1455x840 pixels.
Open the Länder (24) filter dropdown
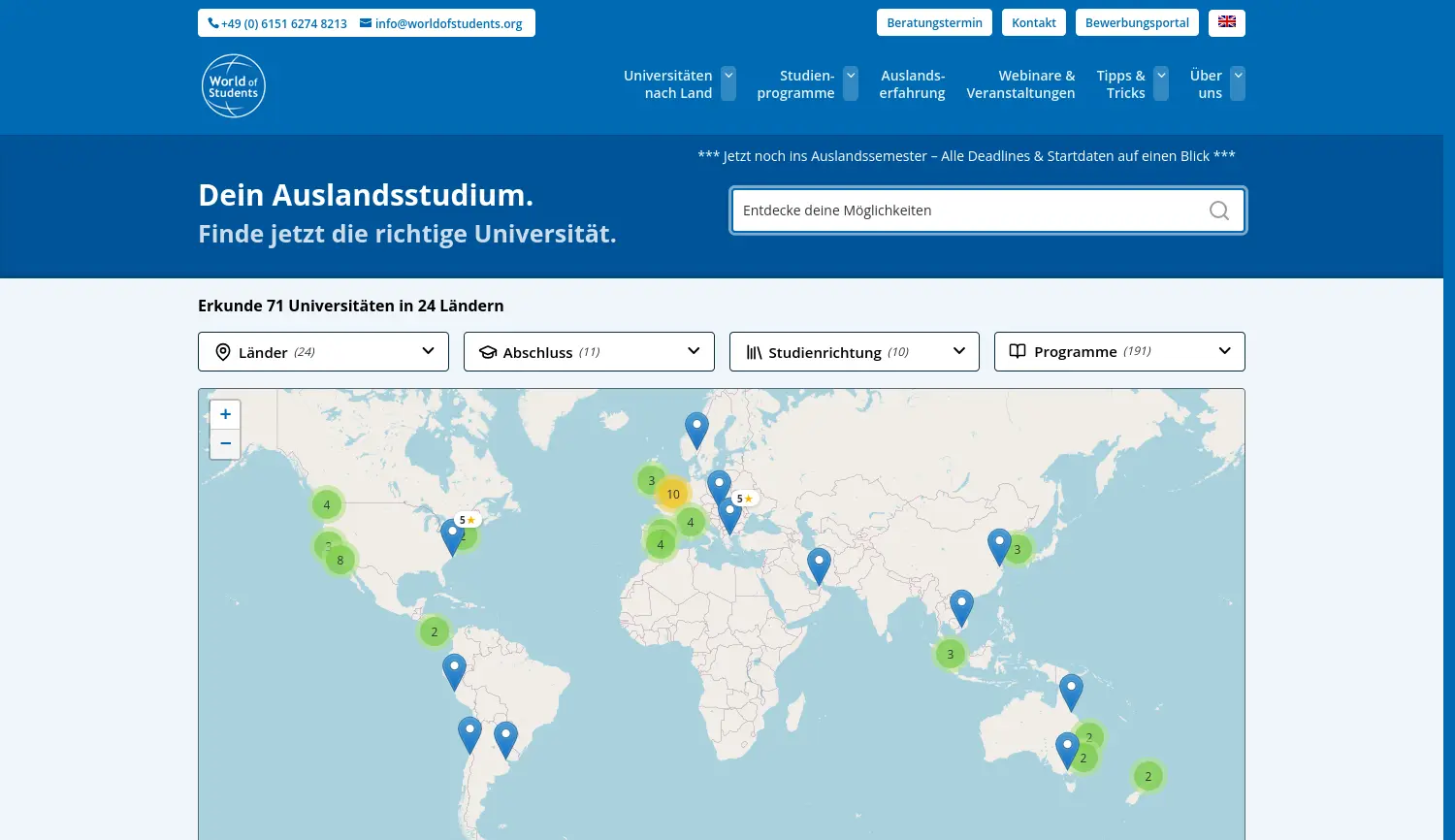[323, 351]
